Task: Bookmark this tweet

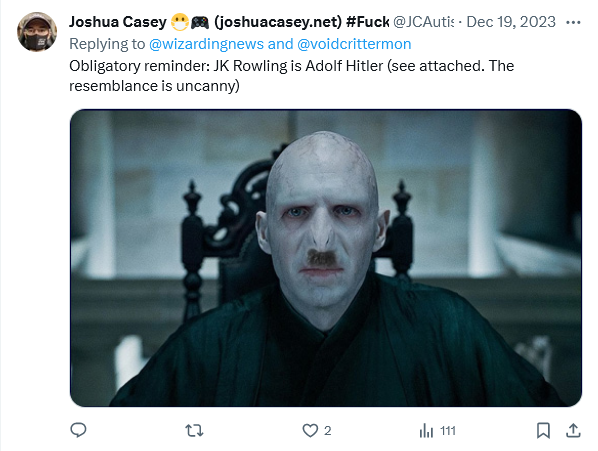Action: click(543, 431)
